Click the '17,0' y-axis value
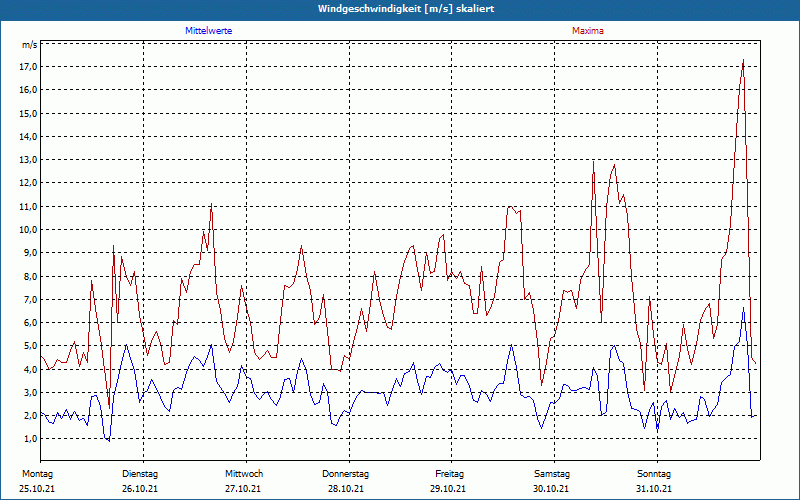800x500 pixels. tap(28, 67)
